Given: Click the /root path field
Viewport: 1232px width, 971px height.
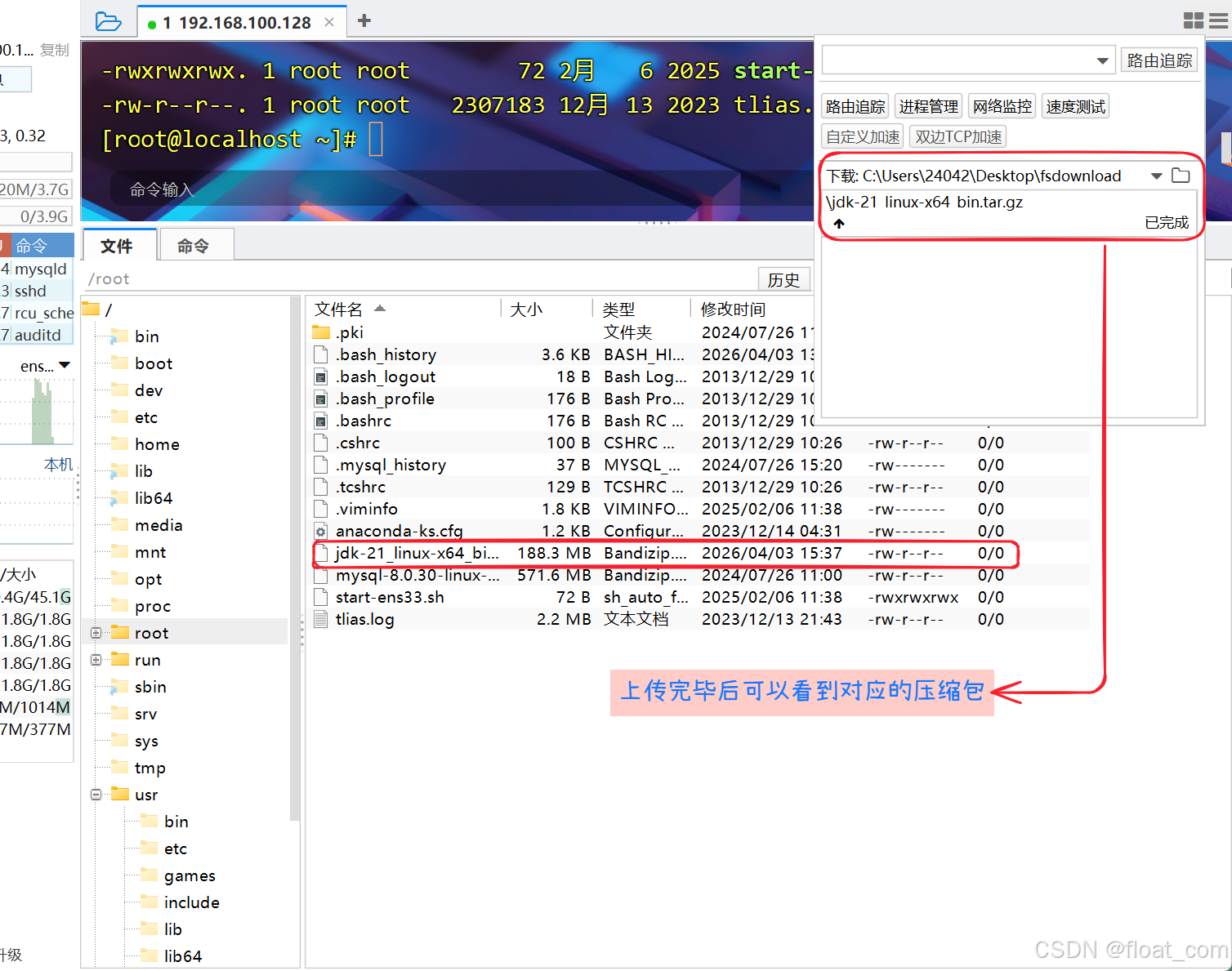Looking at the screenshot, I should click(x=418, y=279).
